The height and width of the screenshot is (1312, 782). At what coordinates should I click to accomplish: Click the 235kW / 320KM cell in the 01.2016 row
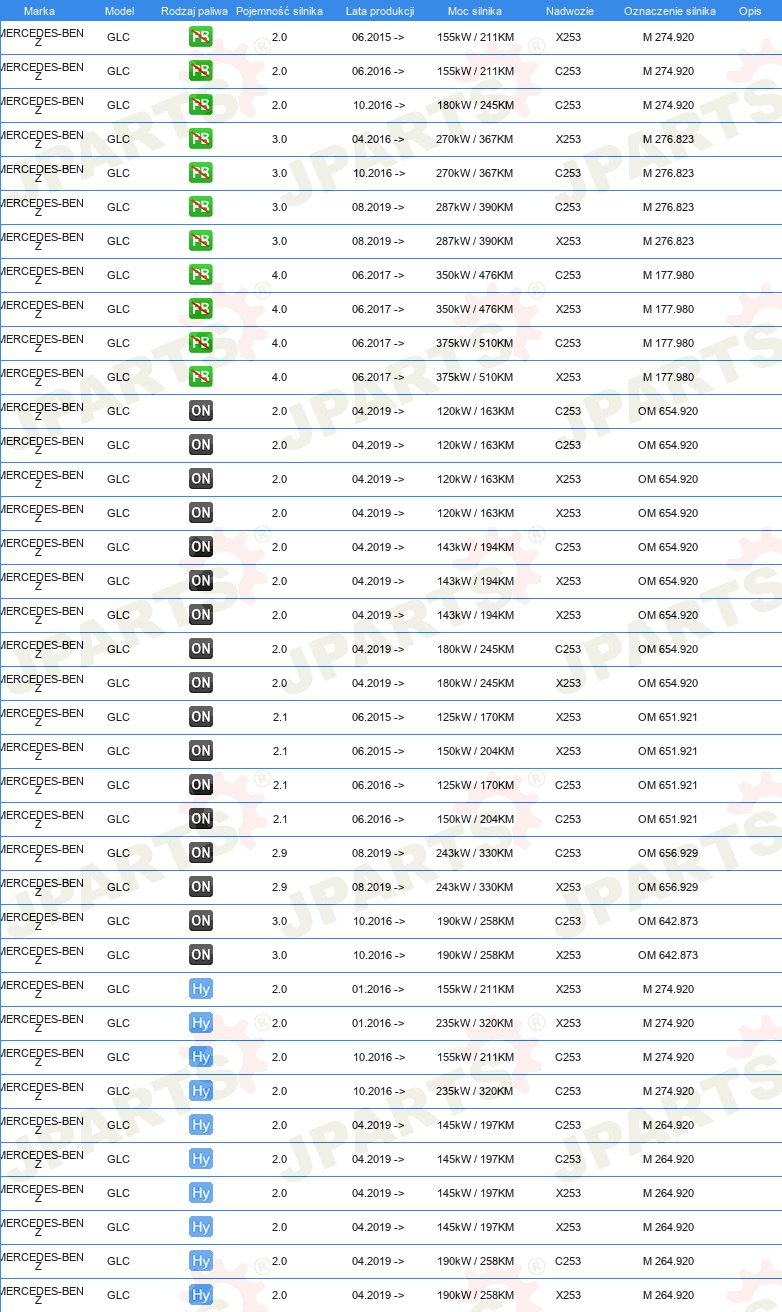(475, 1023)
